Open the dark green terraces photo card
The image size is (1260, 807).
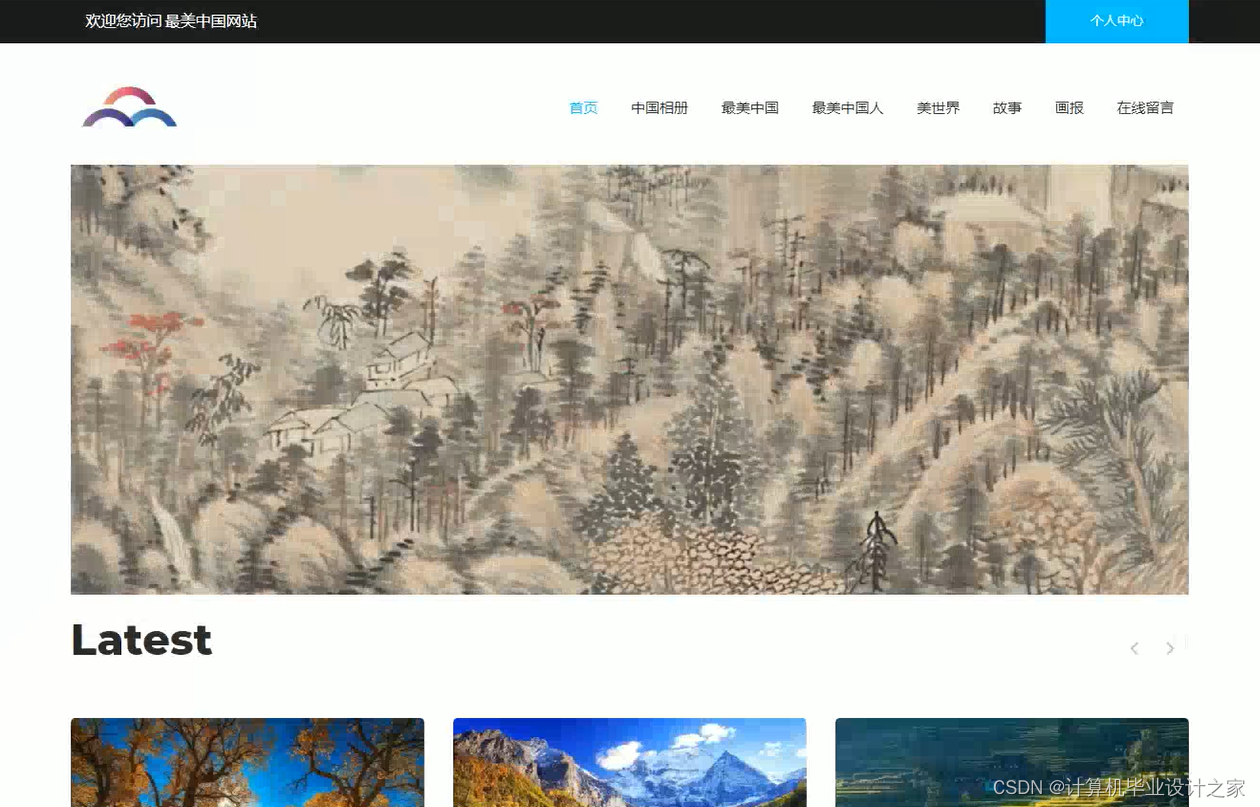1012,762
